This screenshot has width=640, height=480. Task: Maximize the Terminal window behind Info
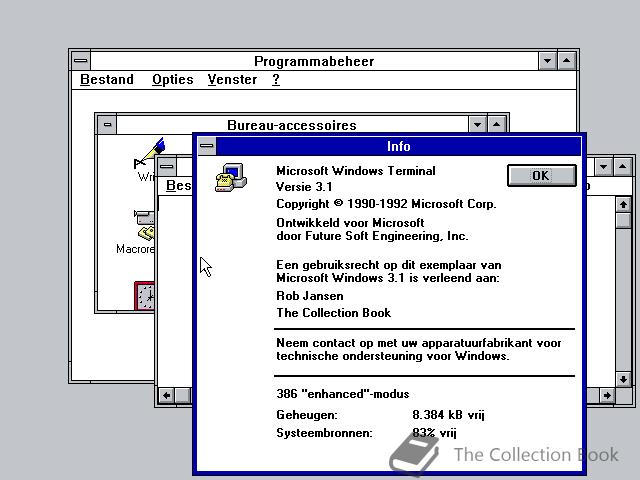click(x=622, y=166)
